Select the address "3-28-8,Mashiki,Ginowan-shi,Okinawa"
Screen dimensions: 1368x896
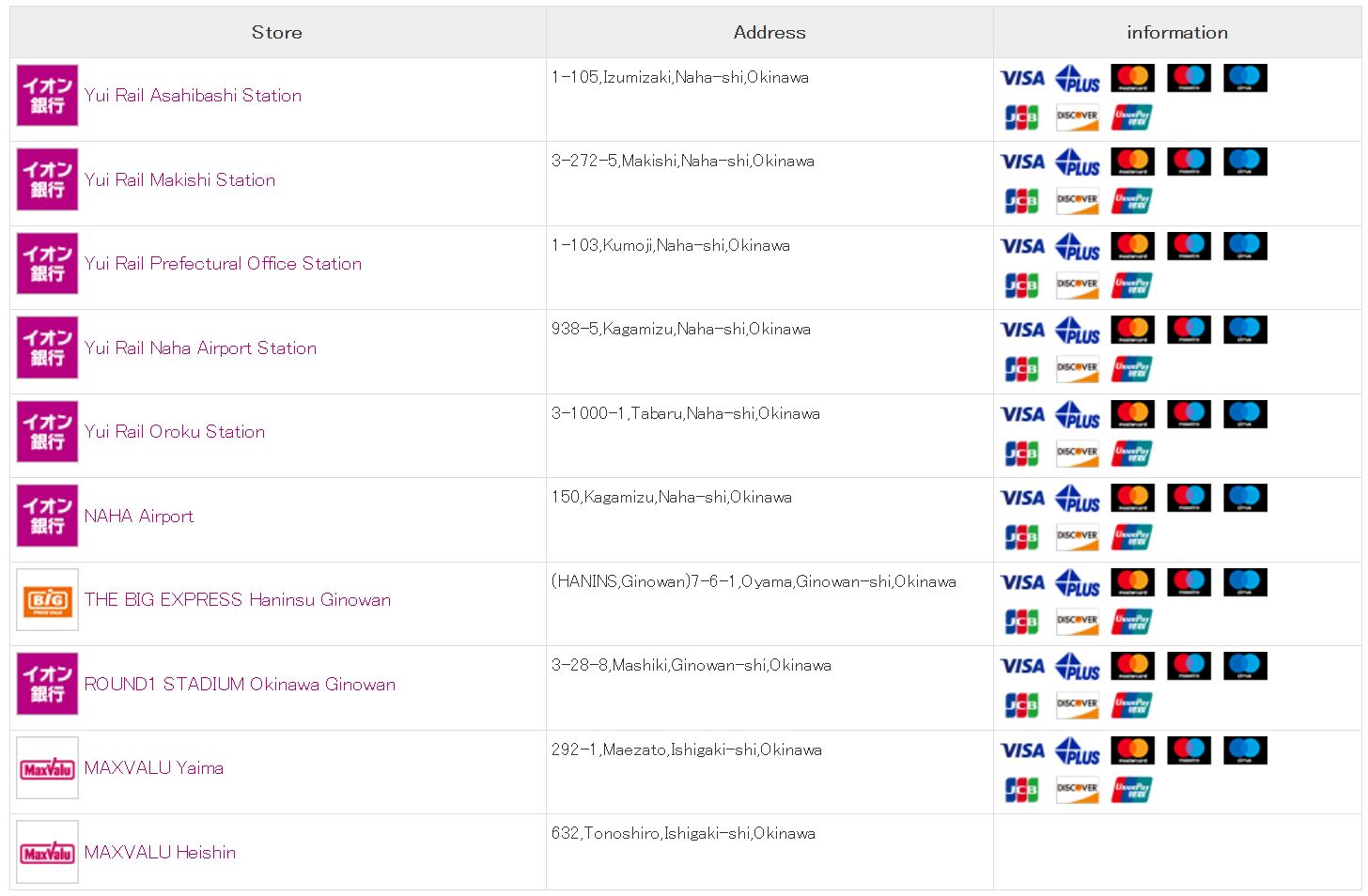click(692, 665)
